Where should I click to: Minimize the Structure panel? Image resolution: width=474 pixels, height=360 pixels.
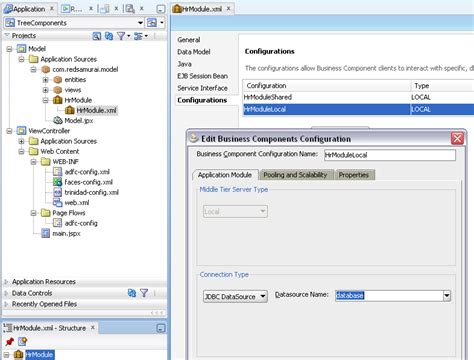(x=160, y=328)
